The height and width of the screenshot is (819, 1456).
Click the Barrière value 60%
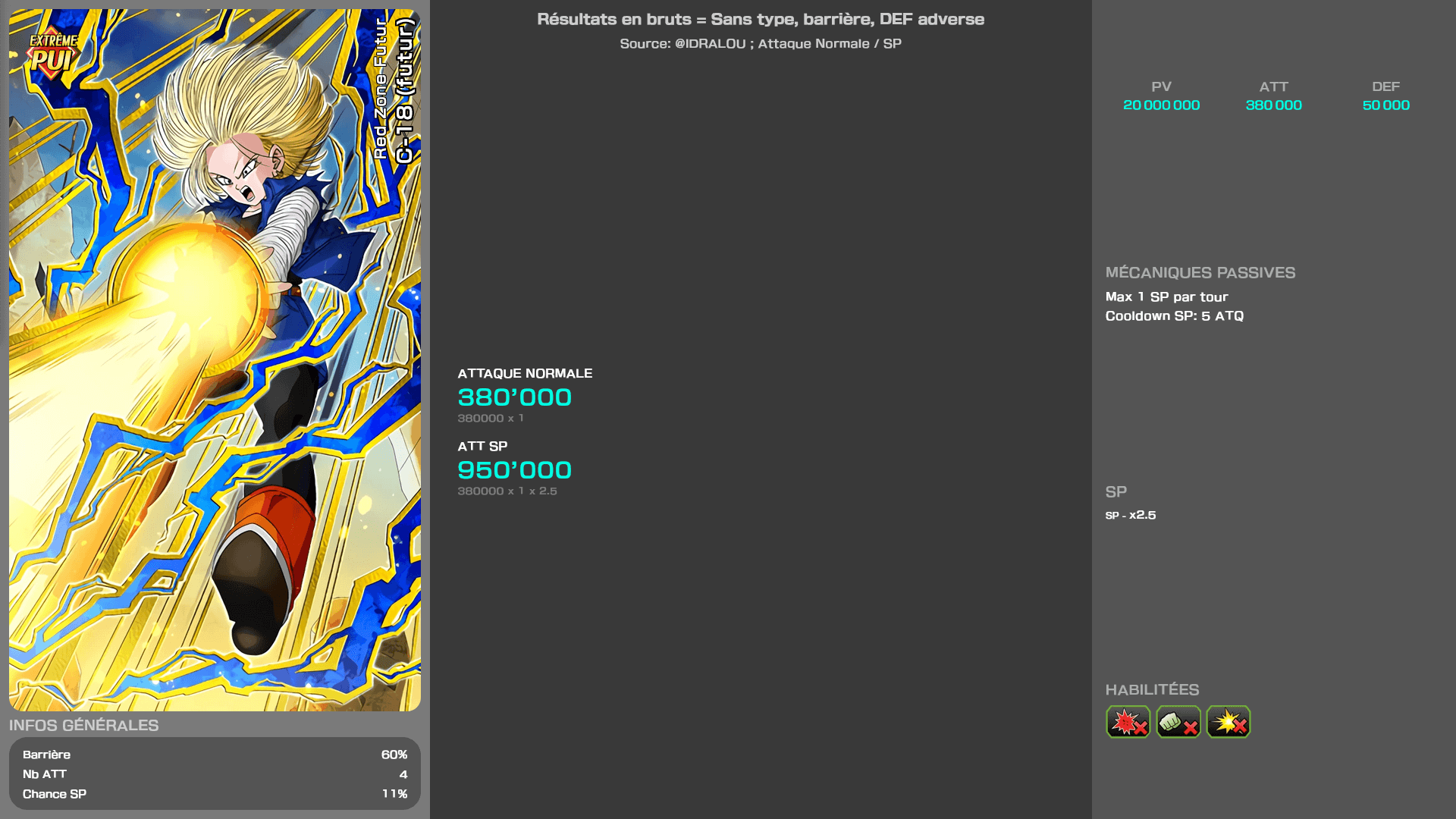pos(394,755)
